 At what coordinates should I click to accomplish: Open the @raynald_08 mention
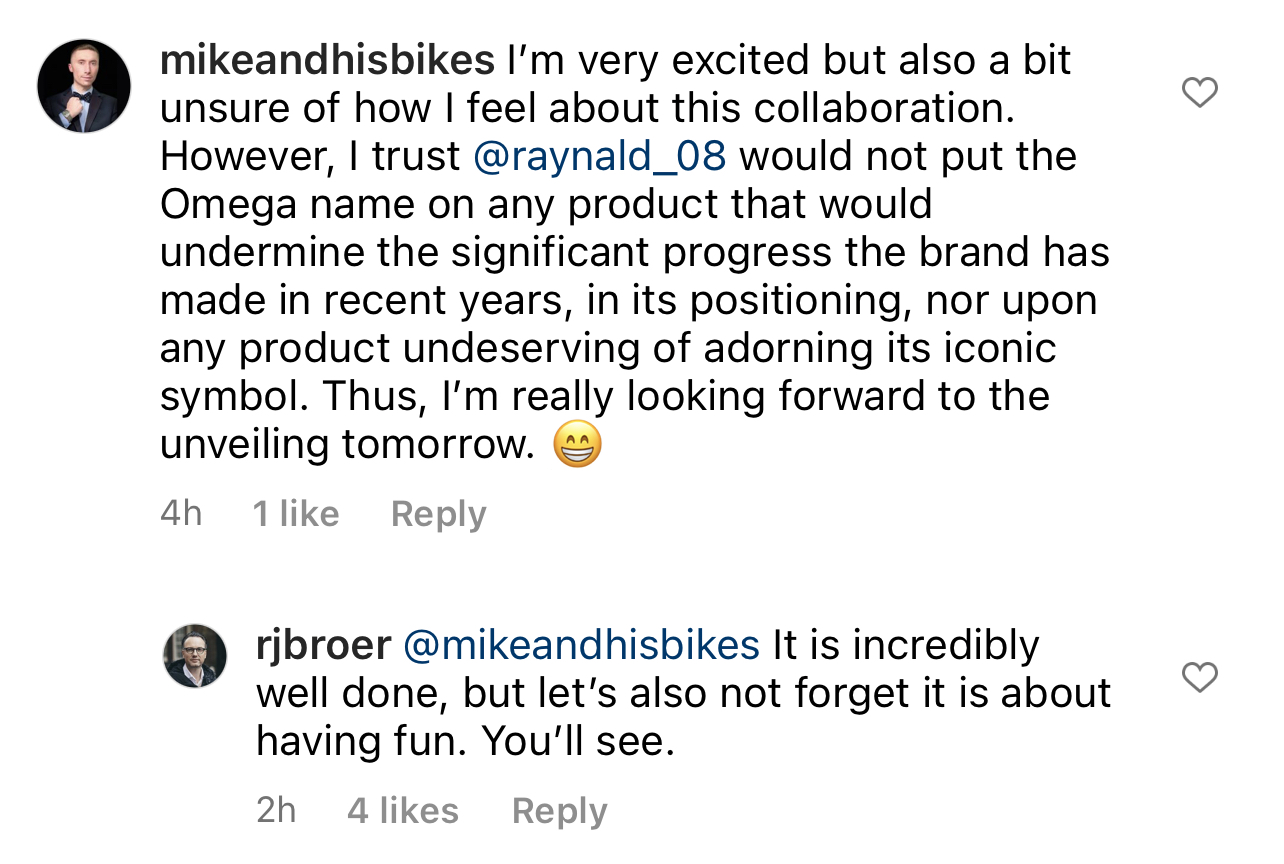pyautogui.click(x=599, y=157)
